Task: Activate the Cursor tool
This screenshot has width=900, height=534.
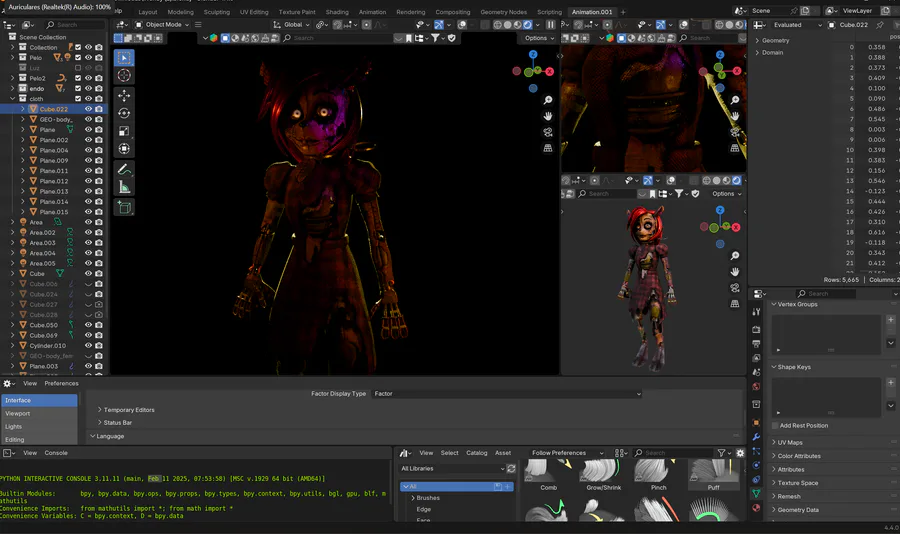Action: point(125,75)
